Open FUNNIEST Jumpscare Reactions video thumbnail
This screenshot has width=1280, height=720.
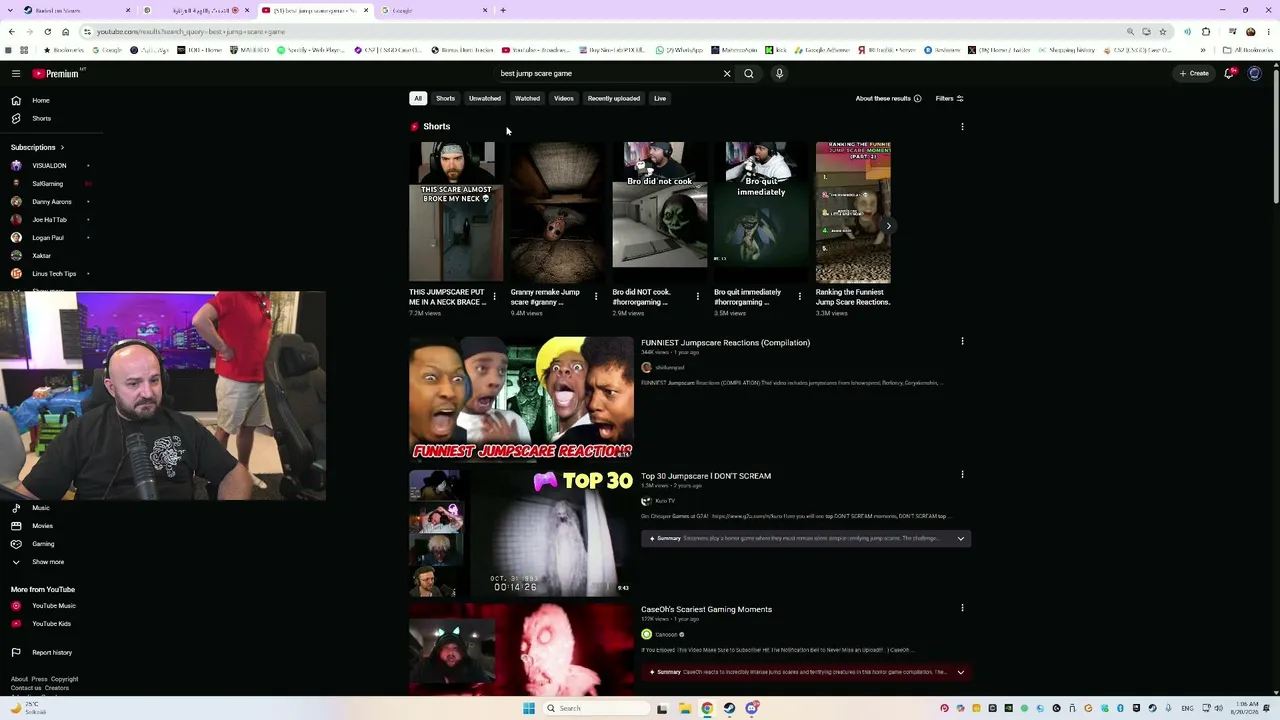pyautogui.click(x=521, y=399)
